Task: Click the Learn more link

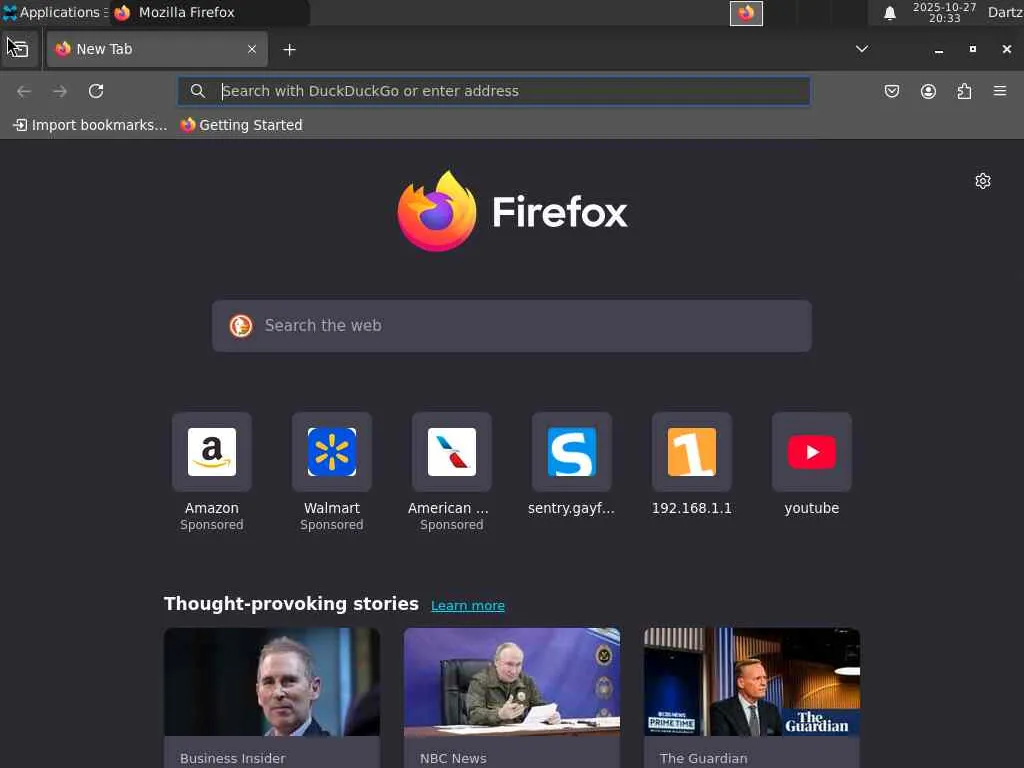Action: point(468,605)
